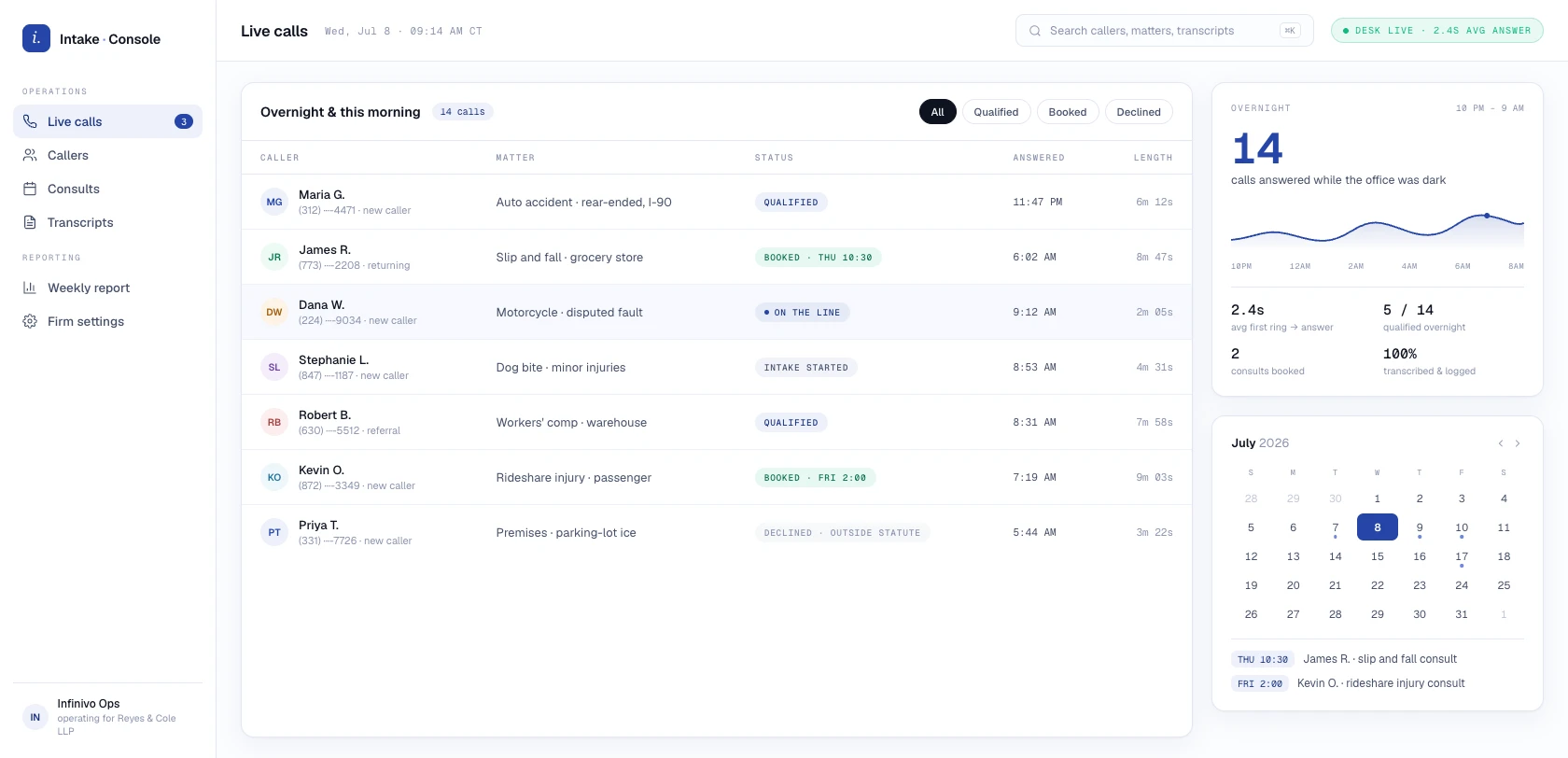Click Robert B.'s QUALIFIED status badge
This screenshot has width=1568, height=758.
pyautogui.click(x=791, y=422)
